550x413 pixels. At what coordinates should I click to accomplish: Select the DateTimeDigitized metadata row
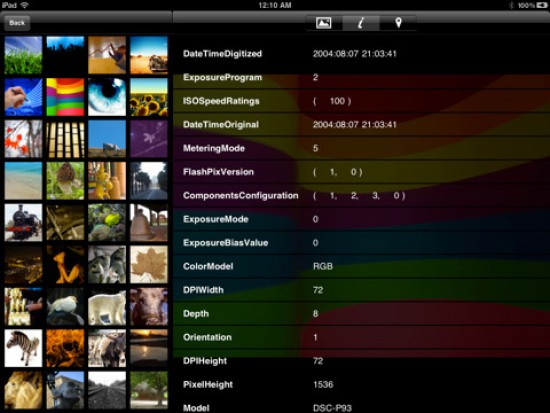[361, 54]
